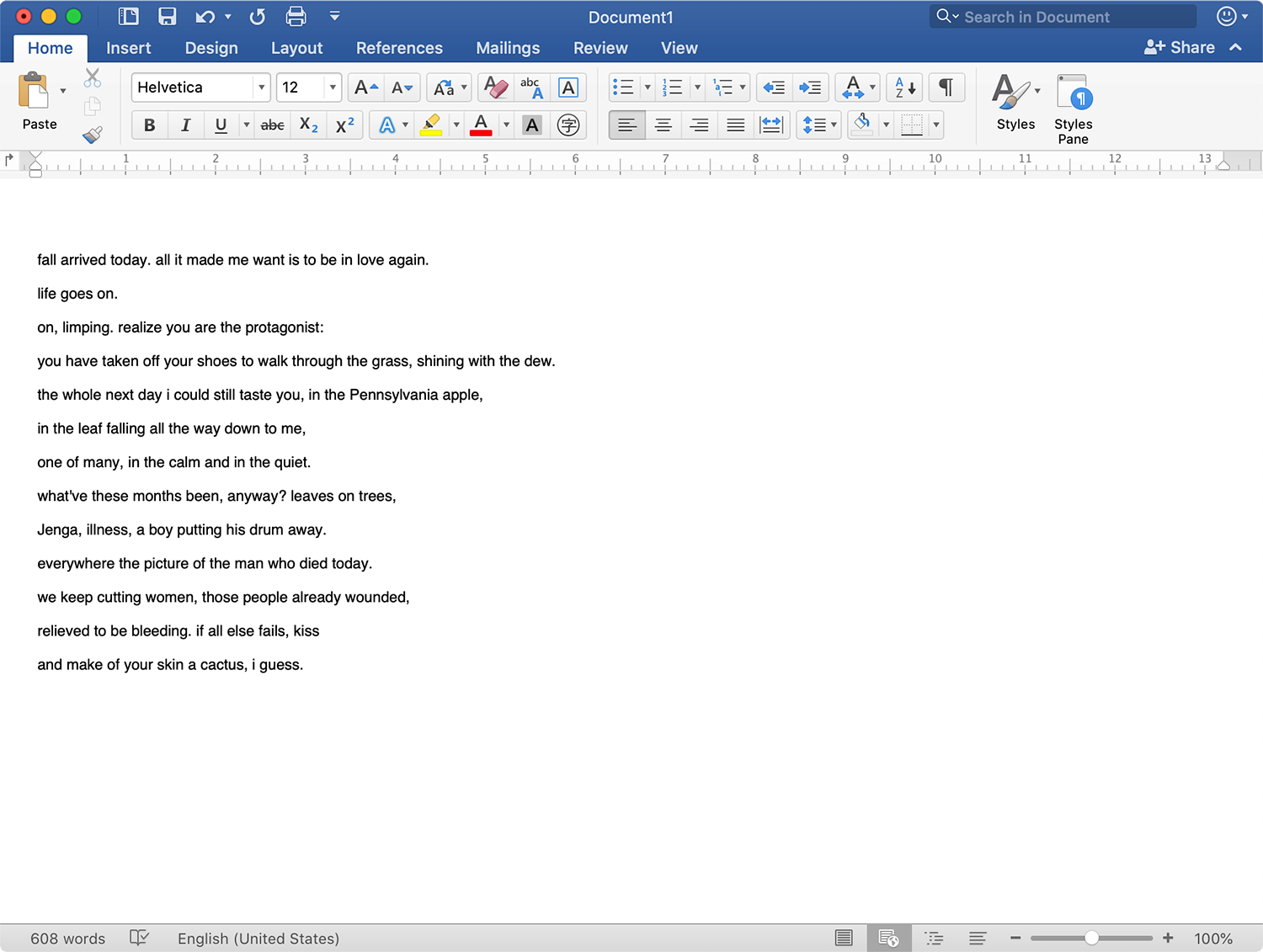Print the document using the printer icon
1263x952 pixels.
click(296, 17)
